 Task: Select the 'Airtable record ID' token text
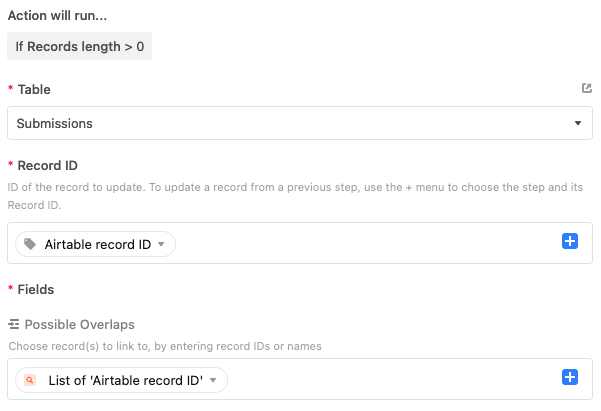coord(97,244)
